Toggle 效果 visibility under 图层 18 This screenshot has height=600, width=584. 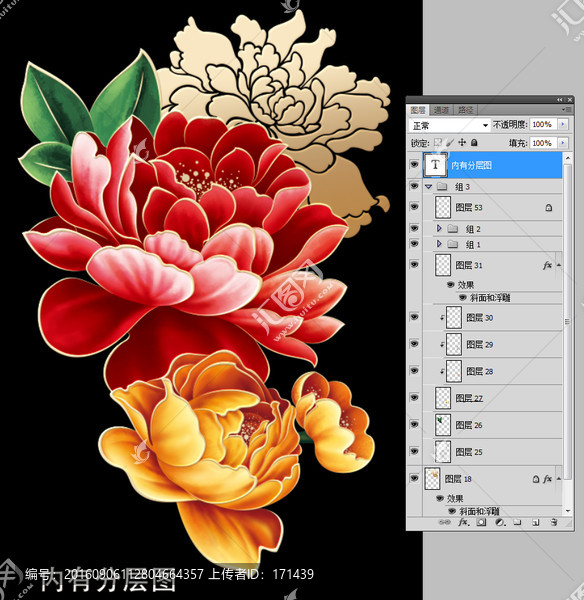(440, 499)
